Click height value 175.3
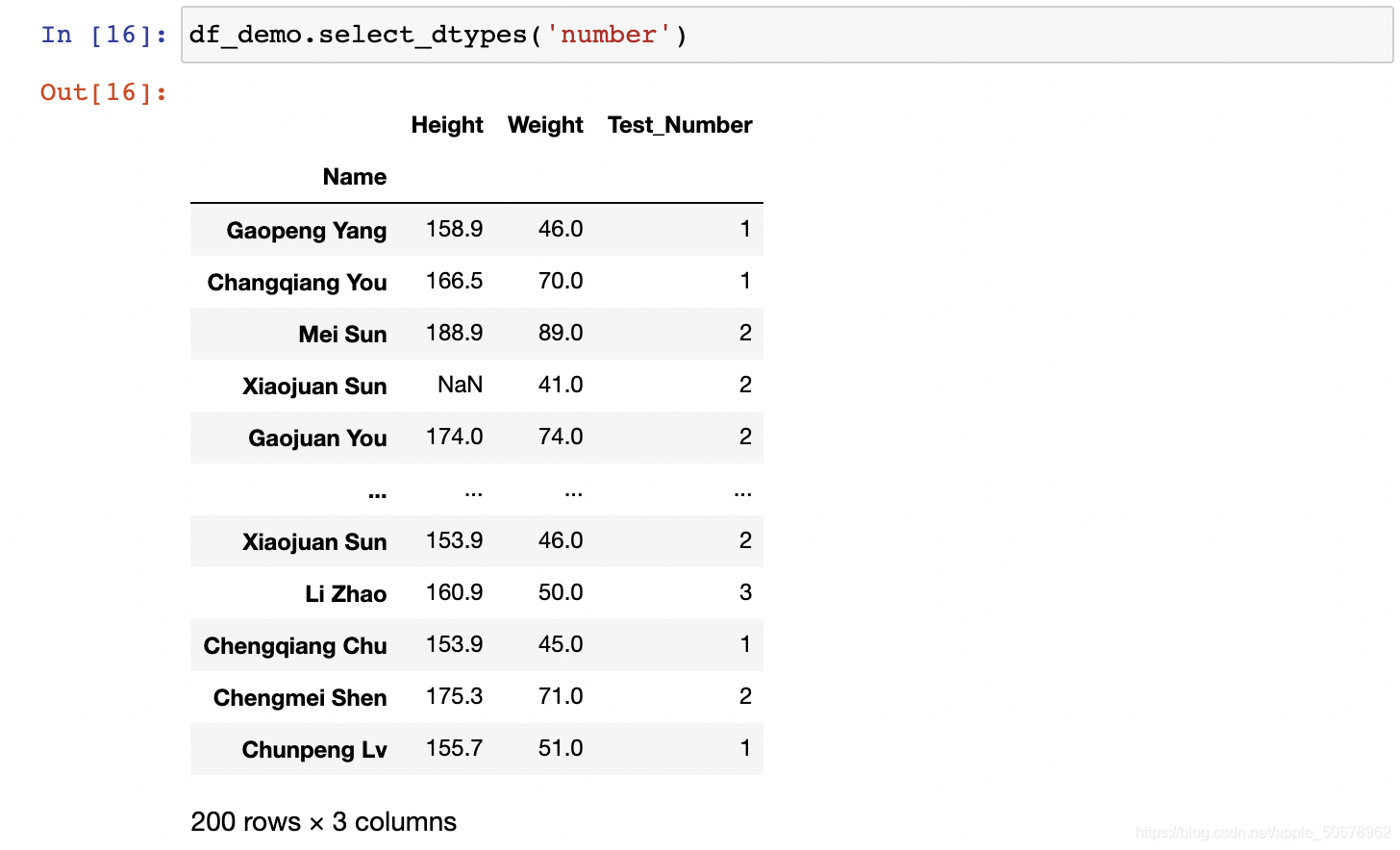Viewport: 1400px width, 850px height. click(x=455, y=696)
